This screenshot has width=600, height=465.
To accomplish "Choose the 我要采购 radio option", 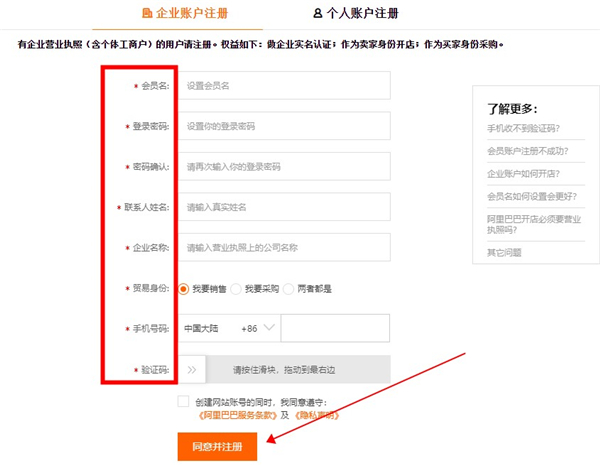I will (x=237, y=289).
